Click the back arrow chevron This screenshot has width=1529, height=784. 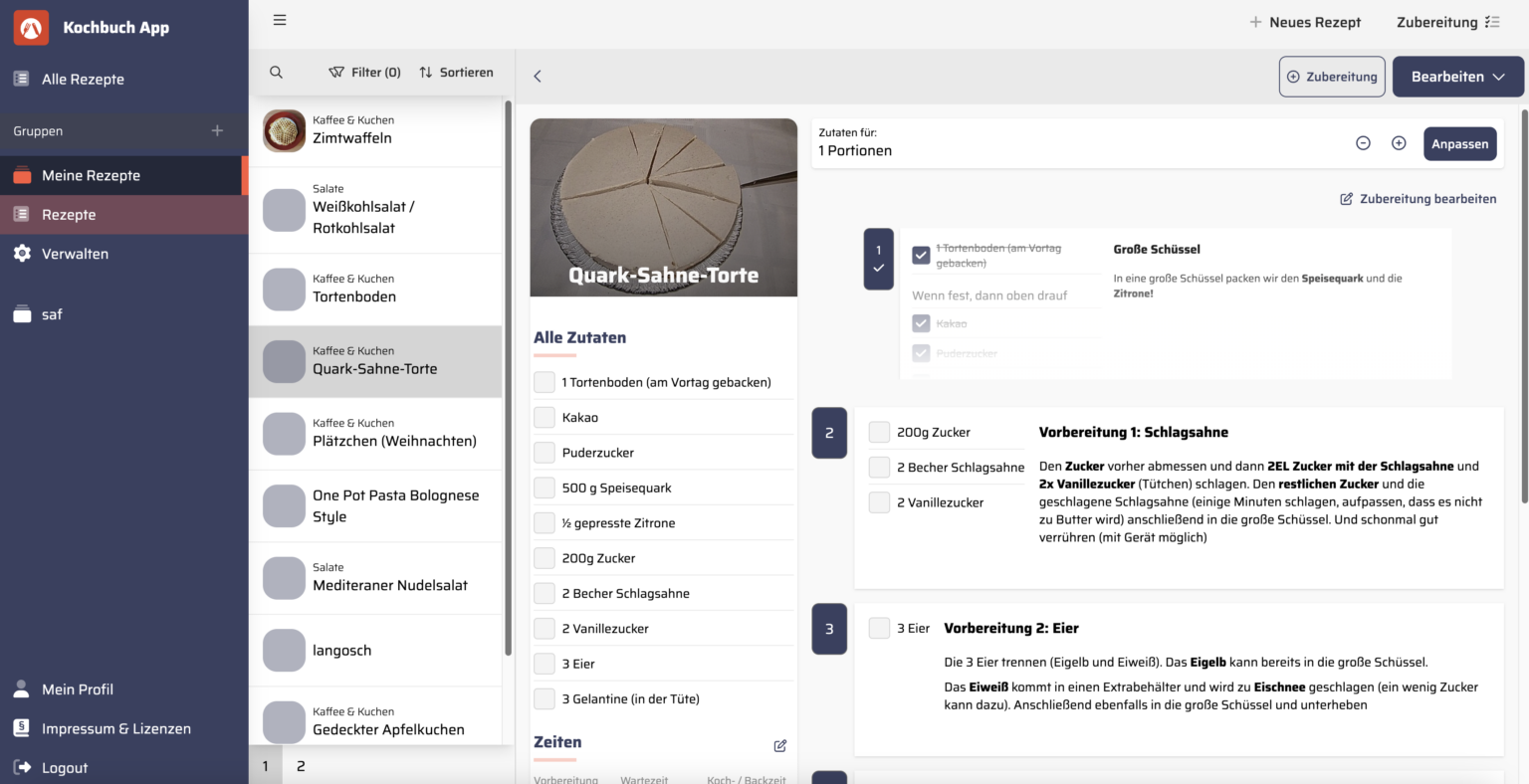538,77
